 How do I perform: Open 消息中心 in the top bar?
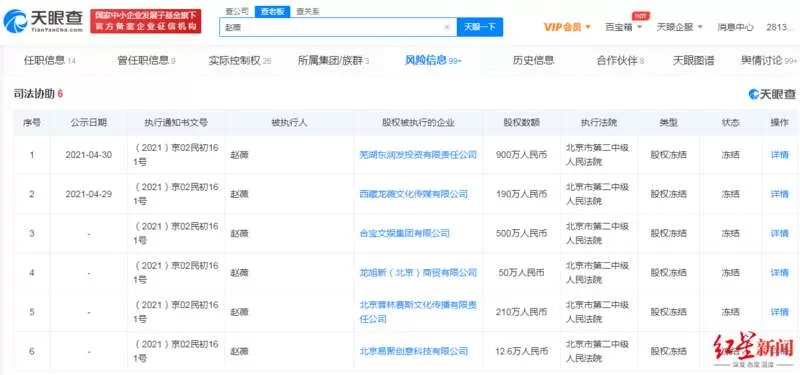735,27
